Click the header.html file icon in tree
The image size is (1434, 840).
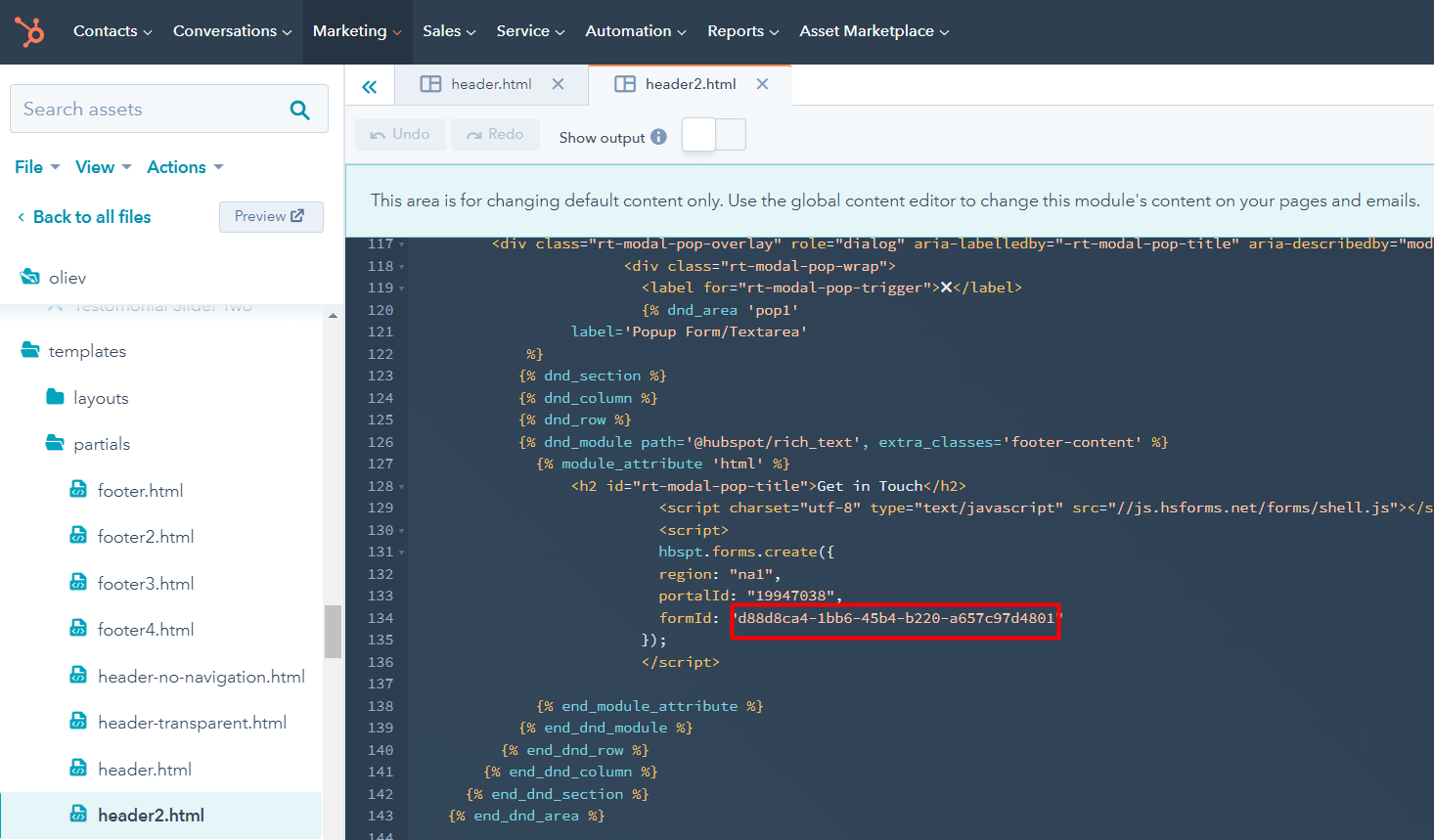[x=78, y=769]
